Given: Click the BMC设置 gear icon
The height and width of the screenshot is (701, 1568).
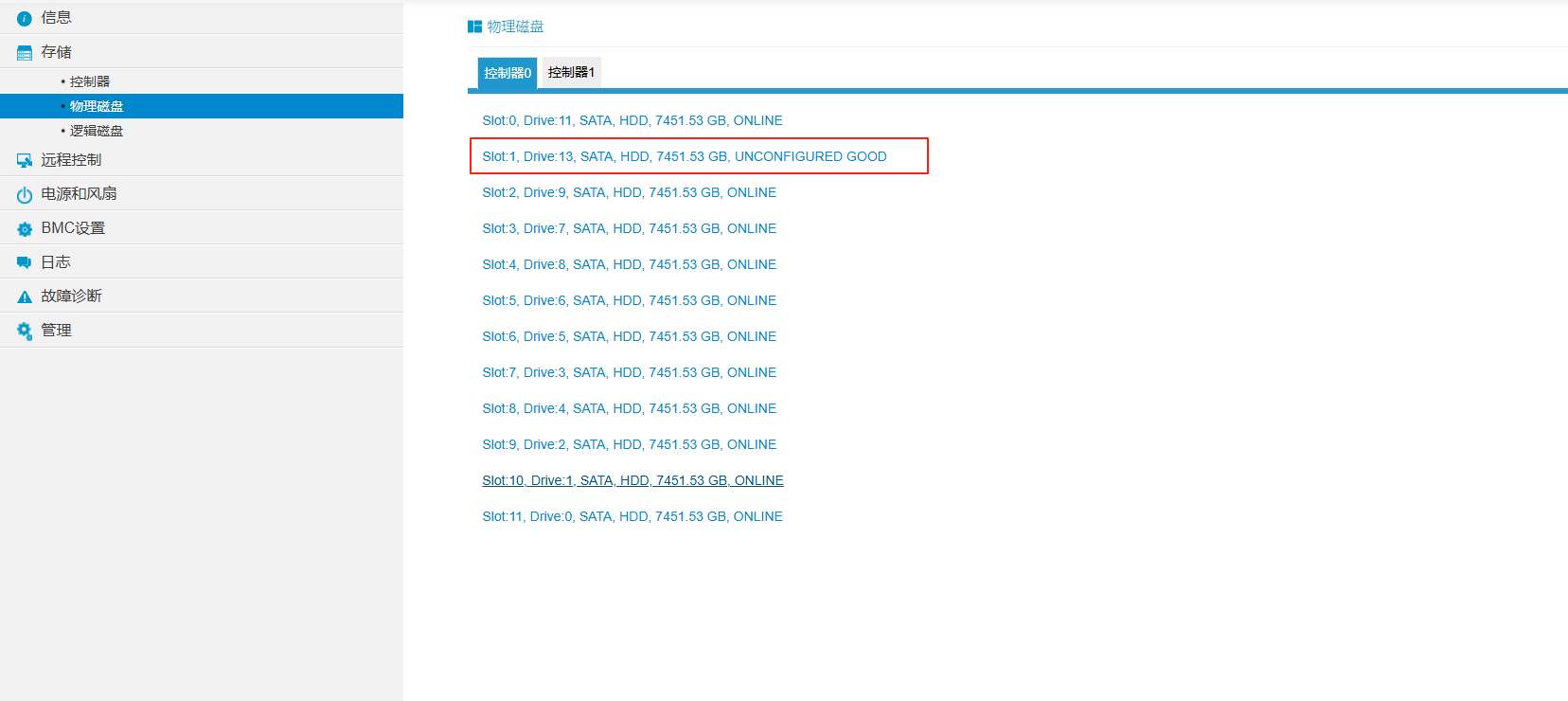Looking at the screenshot, I should tap(25, 229).
